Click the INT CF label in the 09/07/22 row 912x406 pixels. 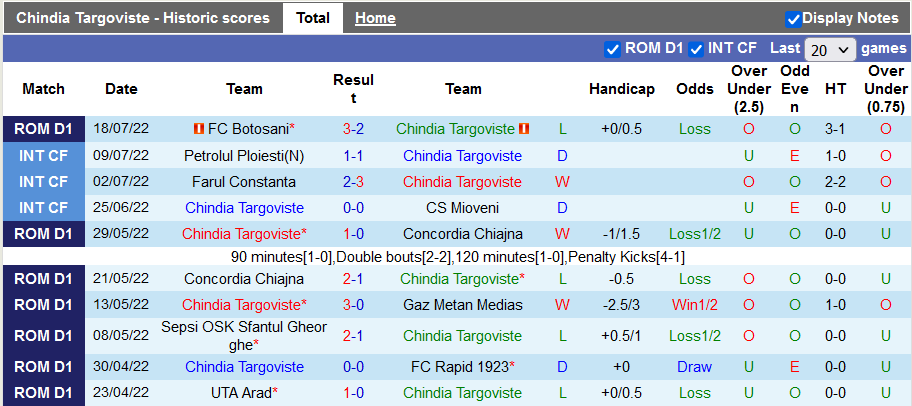pos(44,156)
